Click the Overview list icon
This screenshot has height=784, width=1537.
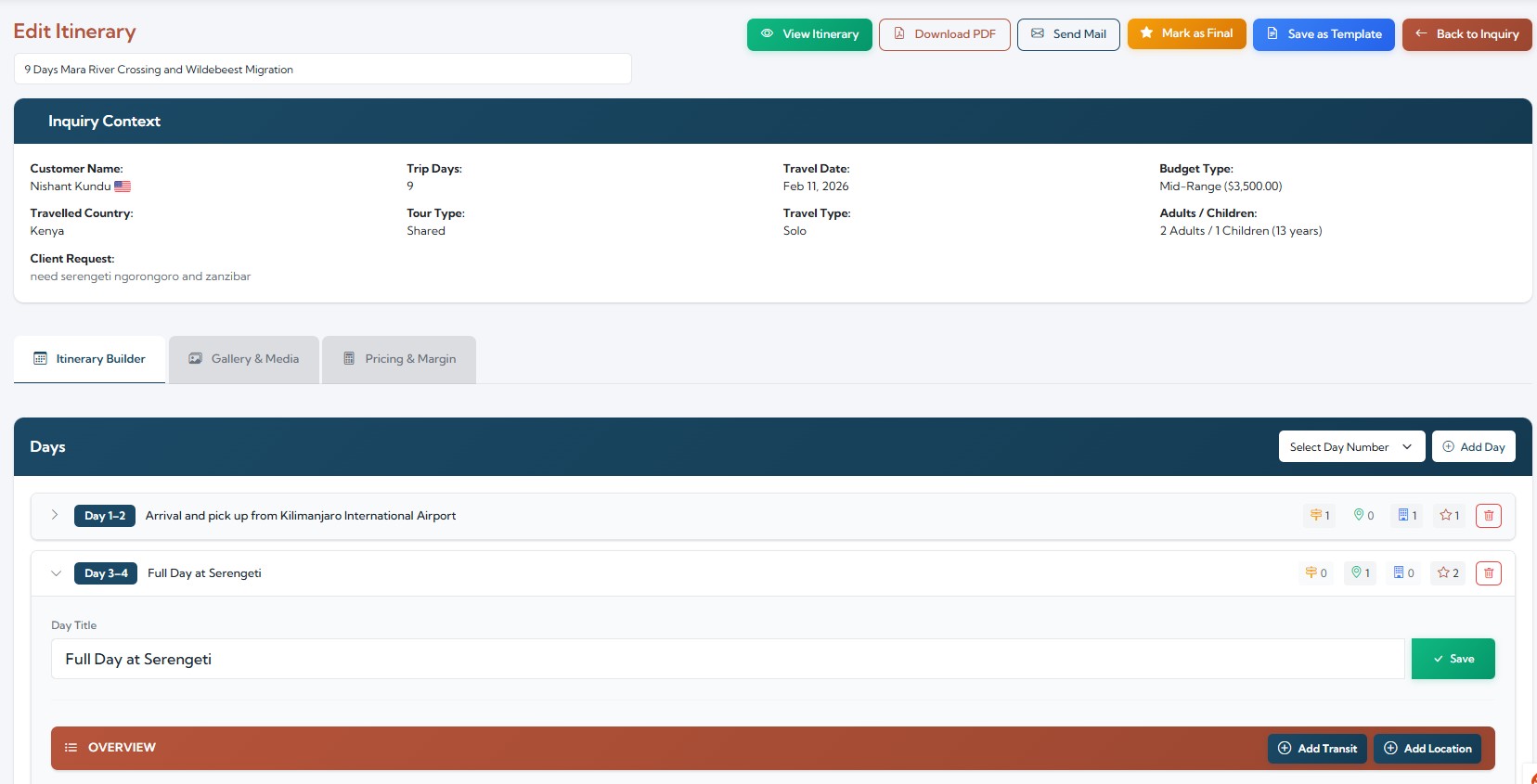pyautogui.click(x=71, y=748)
